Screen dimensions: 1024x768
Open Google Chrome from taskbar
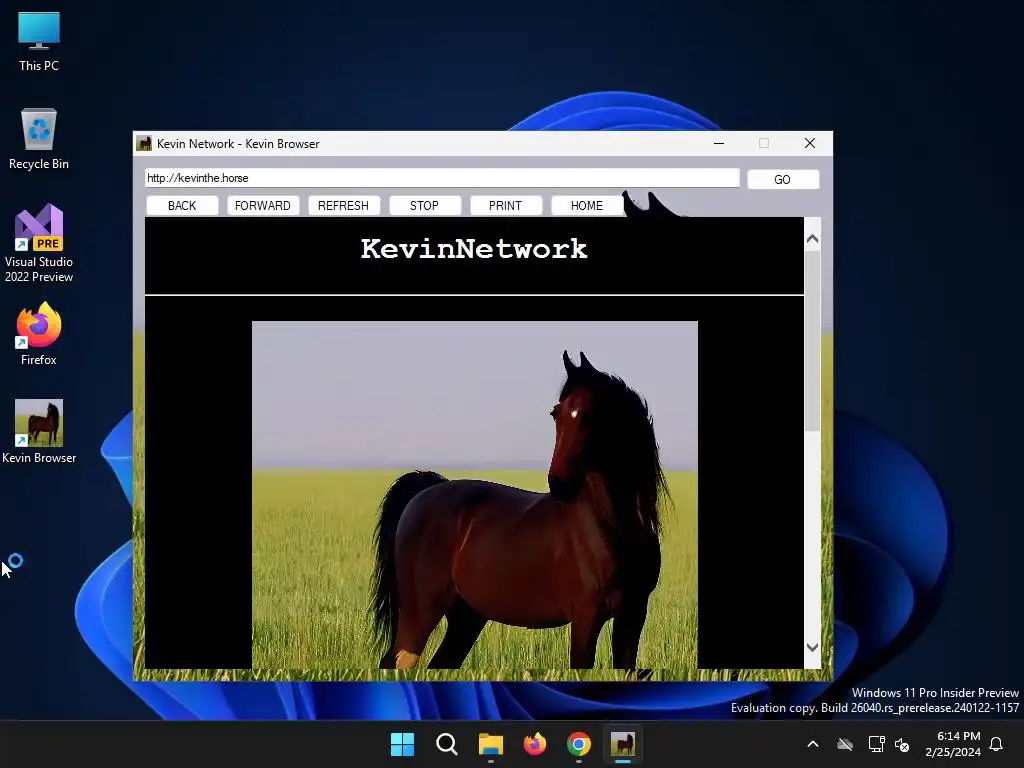coord(579,744)
